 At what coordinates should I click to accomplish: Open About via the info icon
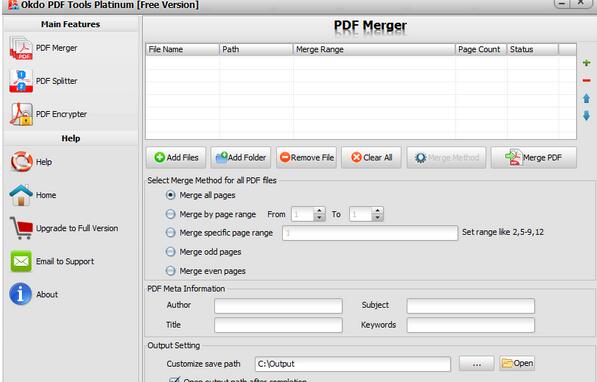[x=21, y=294]
